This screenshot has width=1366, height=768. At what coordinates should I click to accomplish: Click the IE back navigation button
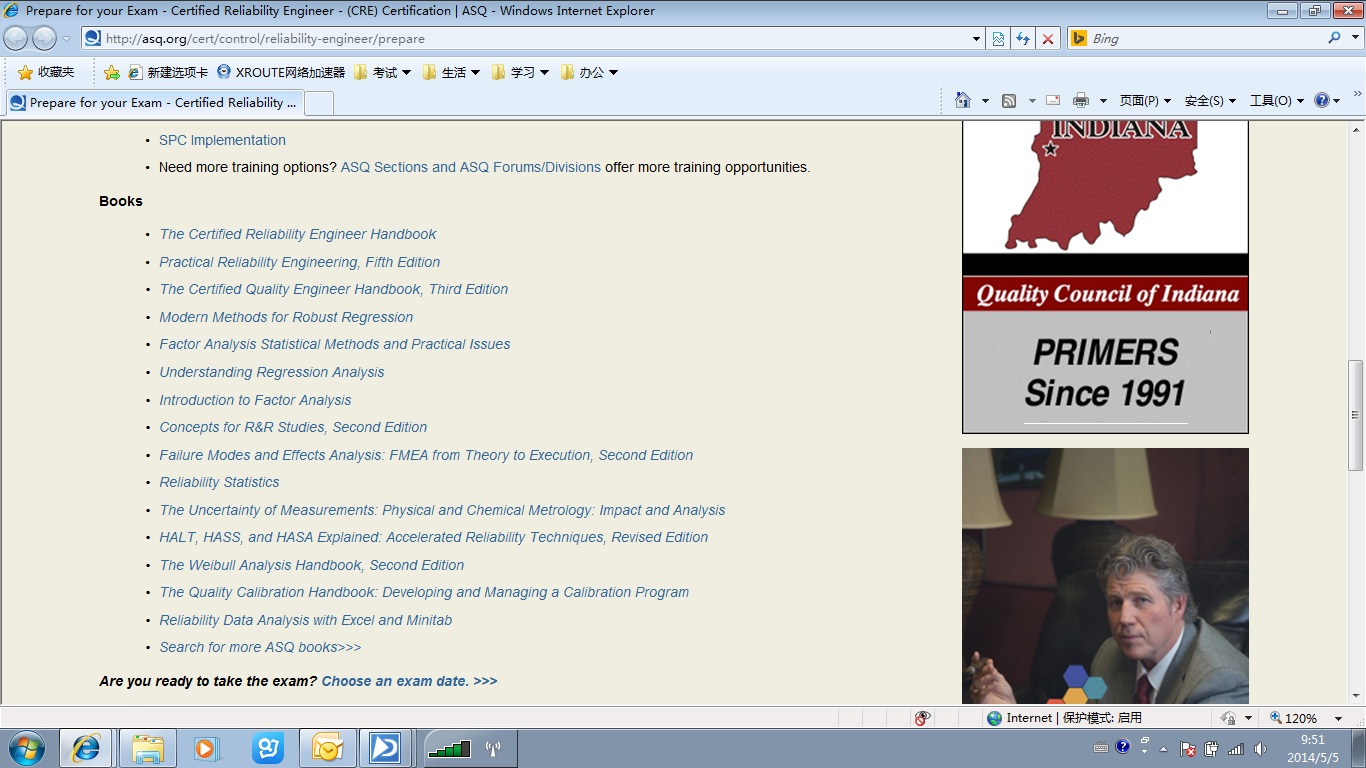(x=16, y=39)
